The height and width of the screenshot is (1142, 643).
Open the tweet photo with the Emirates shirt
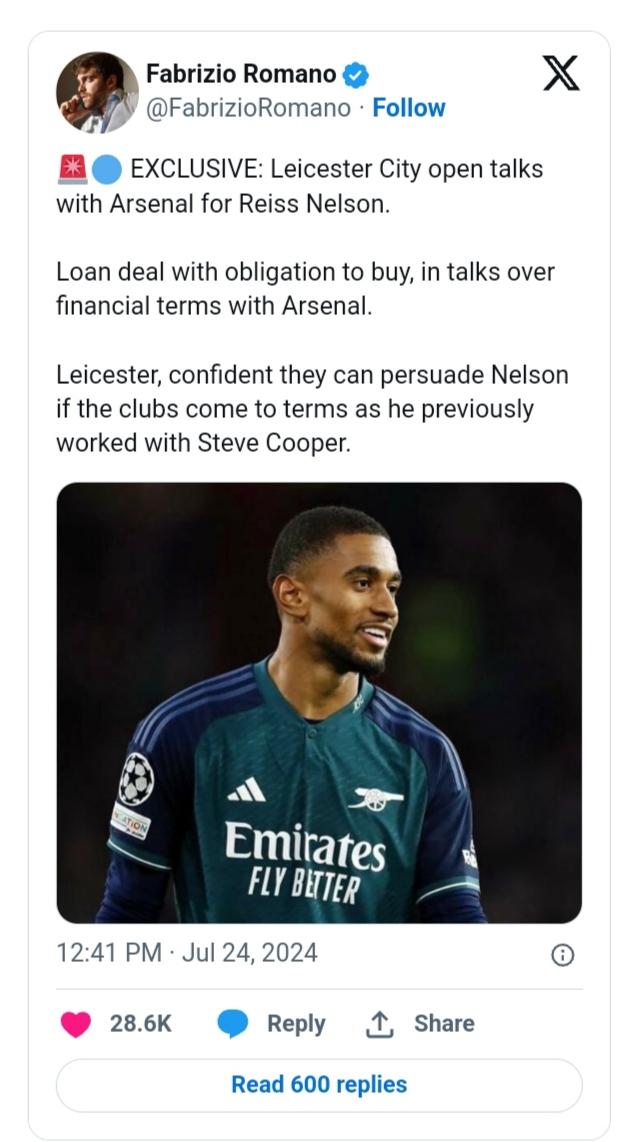(319, 702)
